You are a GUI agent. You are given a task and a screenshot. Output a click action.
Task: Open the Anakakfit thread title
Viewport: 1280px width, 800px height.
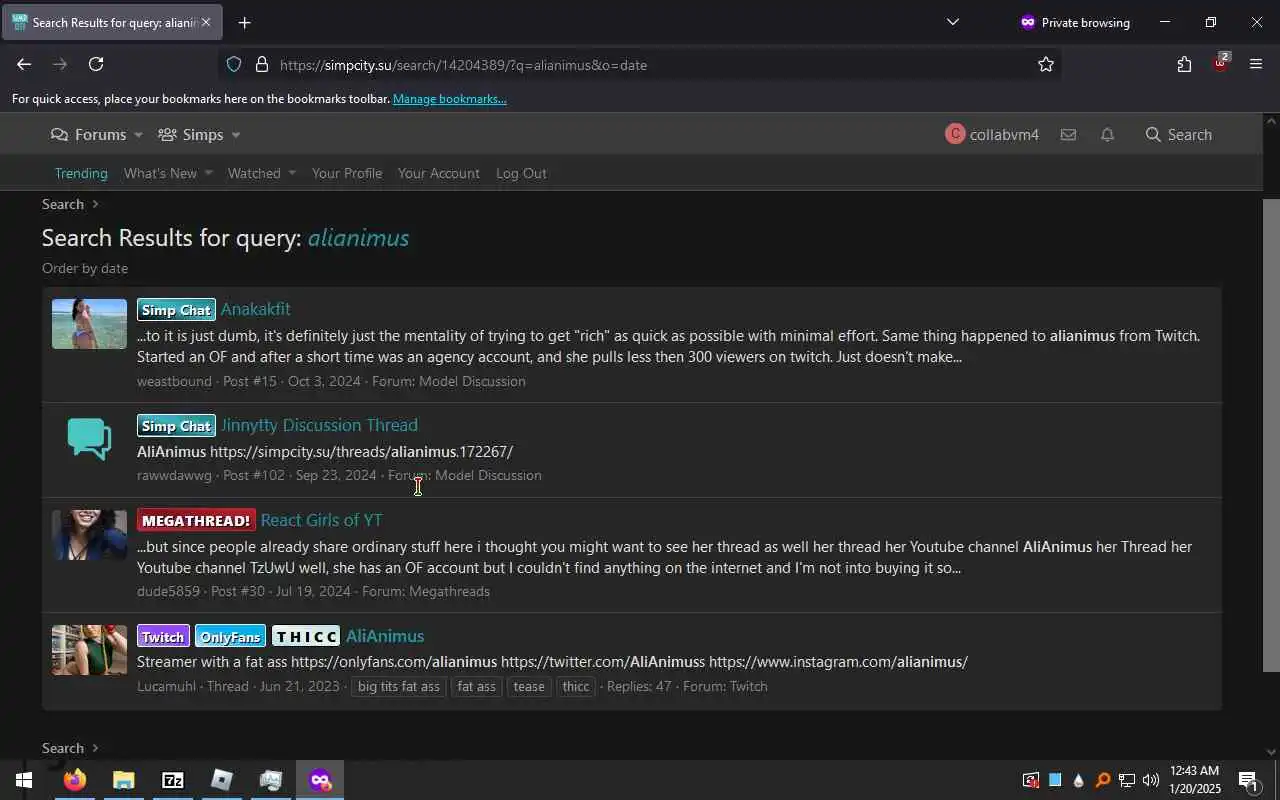coord(256,309)
